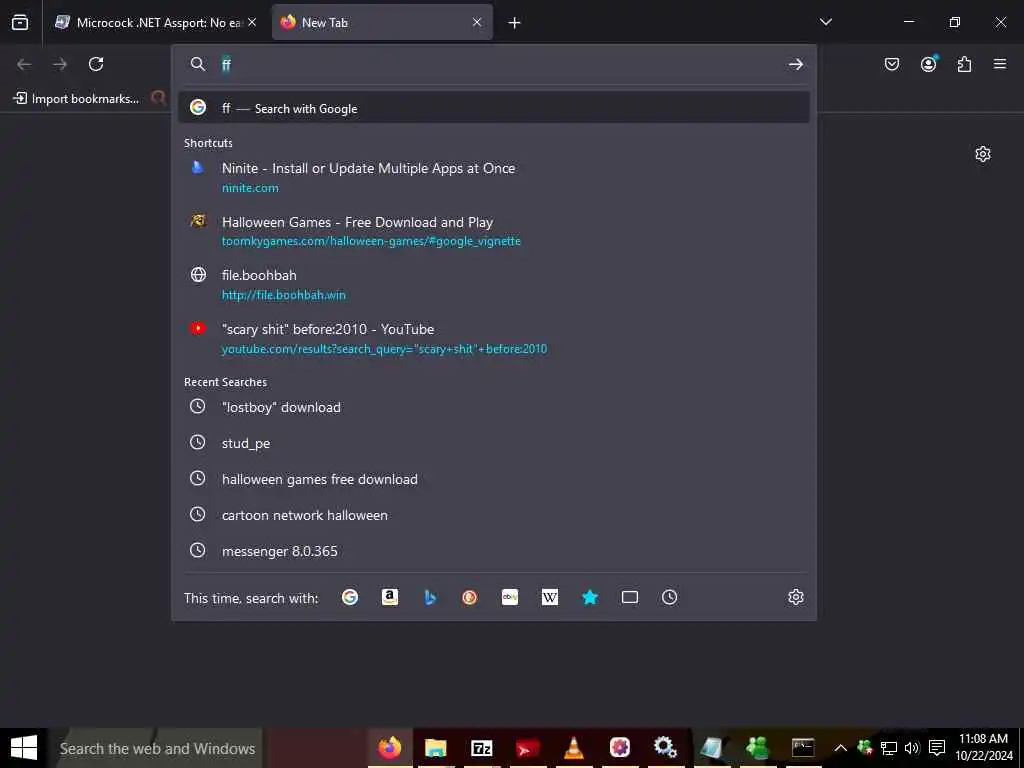Image resolution: width=1024 pixels, height=768 pixels.
Task: Click the address bar go arrow
Action: (795, 64)
